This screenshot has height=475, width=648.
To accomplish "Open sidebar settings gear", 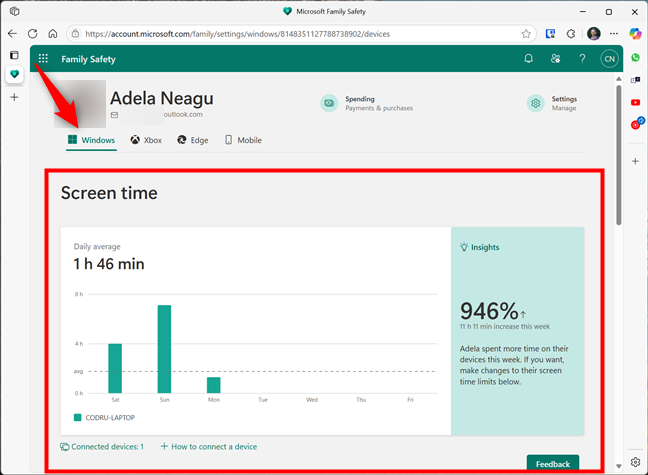I will 636,462.
